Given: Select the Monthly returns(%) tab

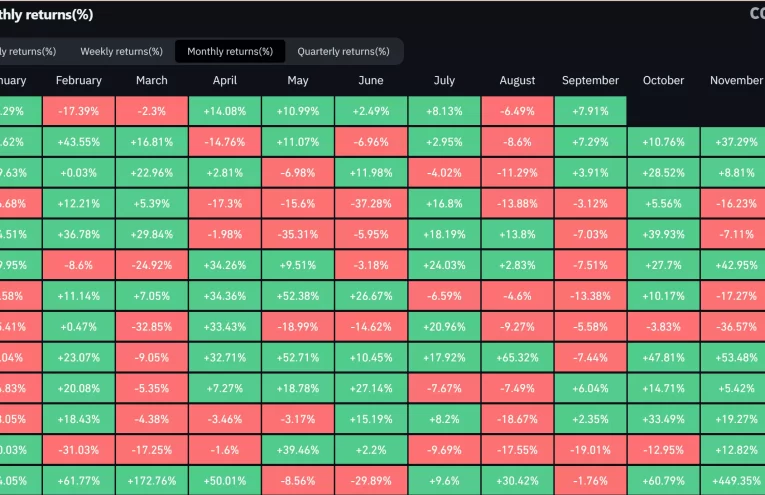Looking at the screenshot, I should pos(229,51).
